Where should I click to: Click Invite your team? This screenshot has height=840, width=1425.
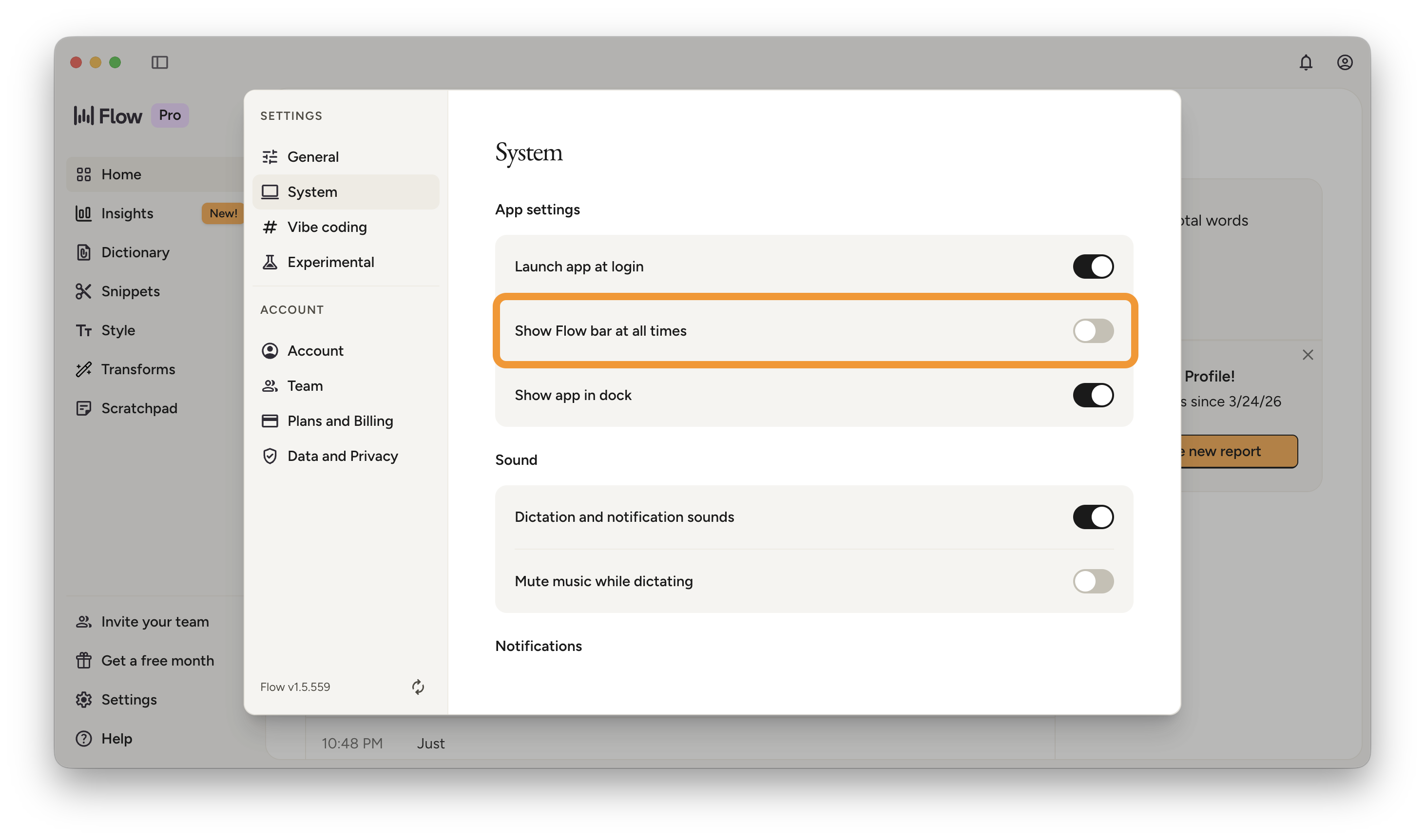[x=154, y=622]
